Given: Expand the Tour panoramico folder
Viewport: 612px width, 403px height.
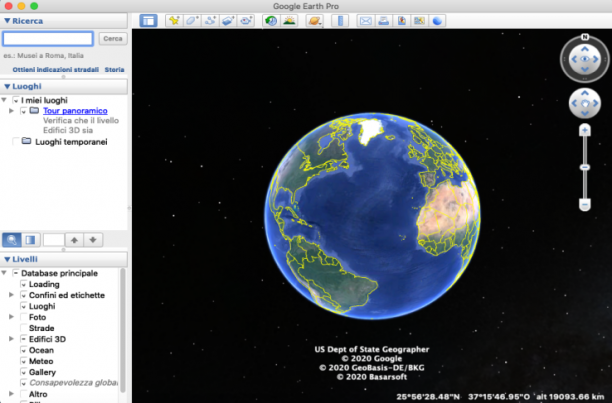Looking at the screenshot, I should 11,111.
